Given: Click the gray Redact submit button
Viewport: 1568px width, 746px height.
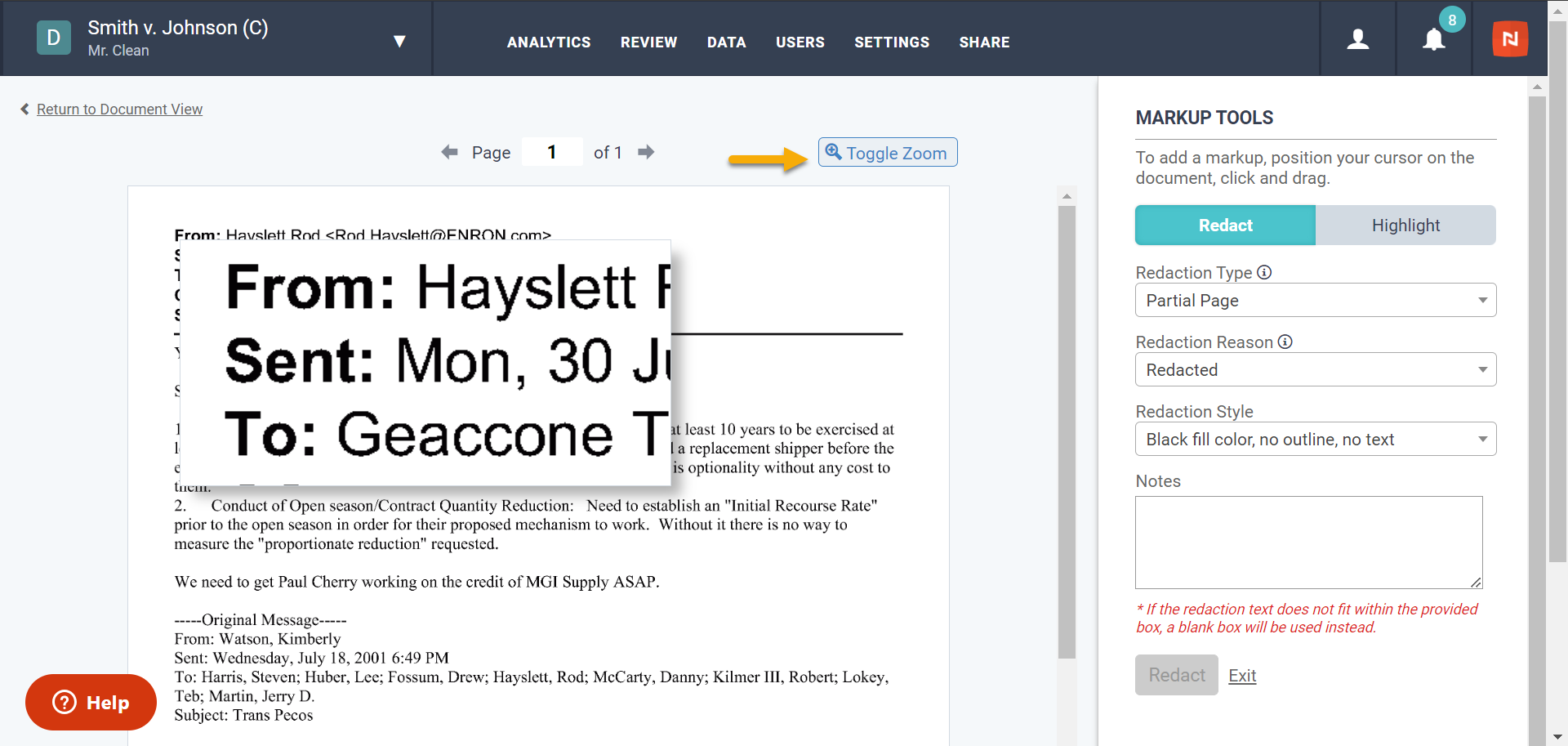Looking at the screenshot, I should click(1177, 675).
